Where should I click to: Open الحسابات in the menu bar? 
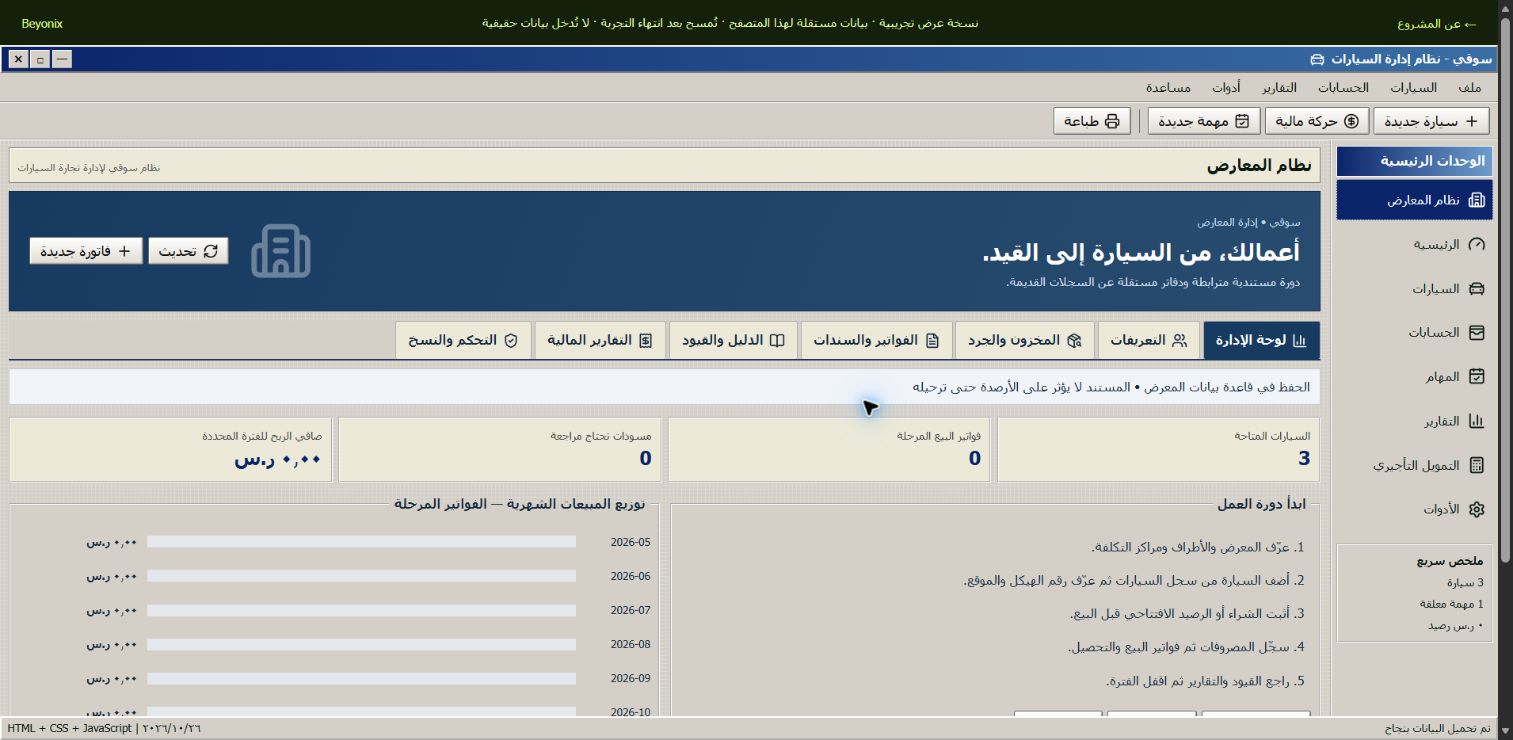point(1343,88)
